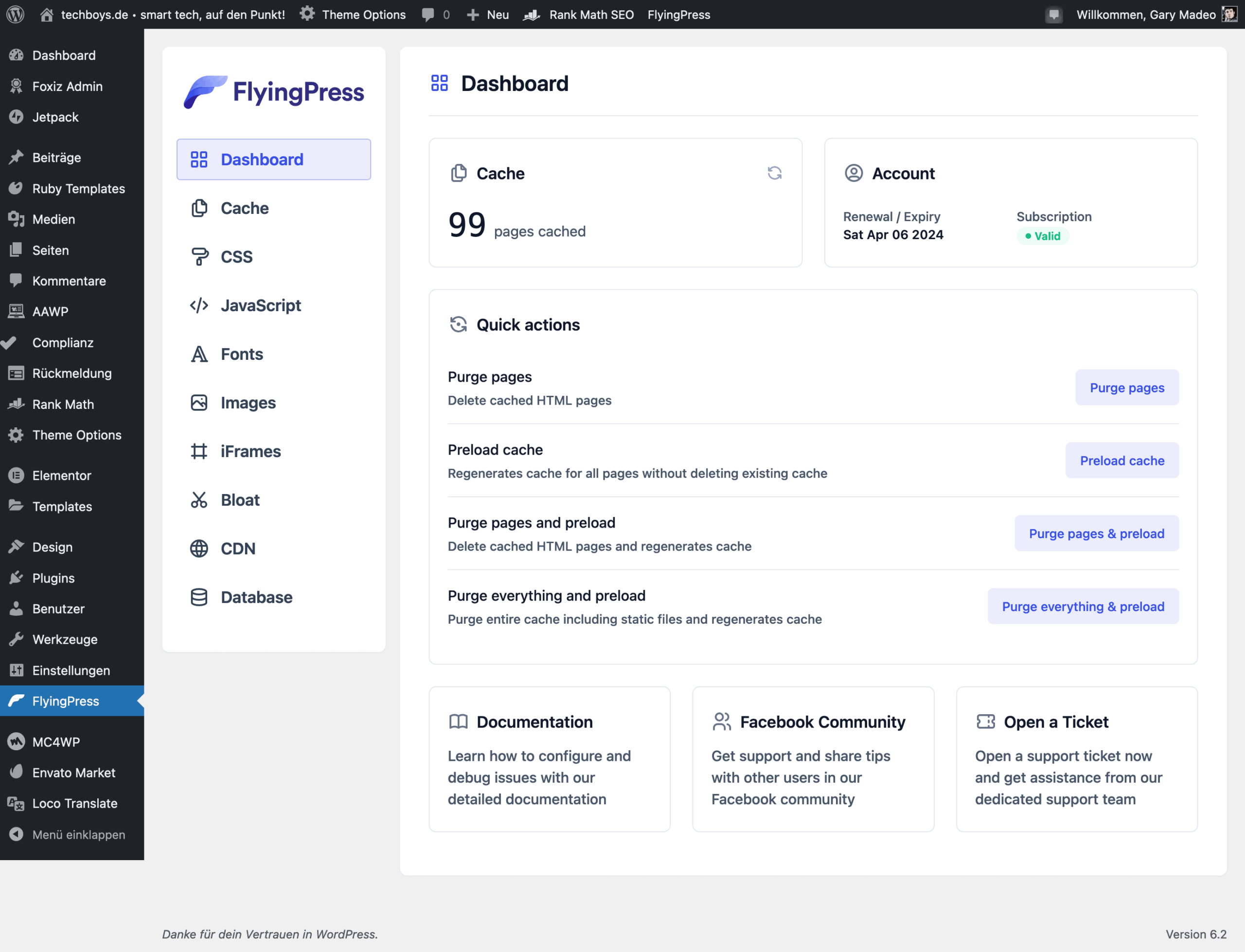Open the CDN settings icon
Image resolution: width=1245 pixels, height=952 pixels.
[x=200, y=548]
